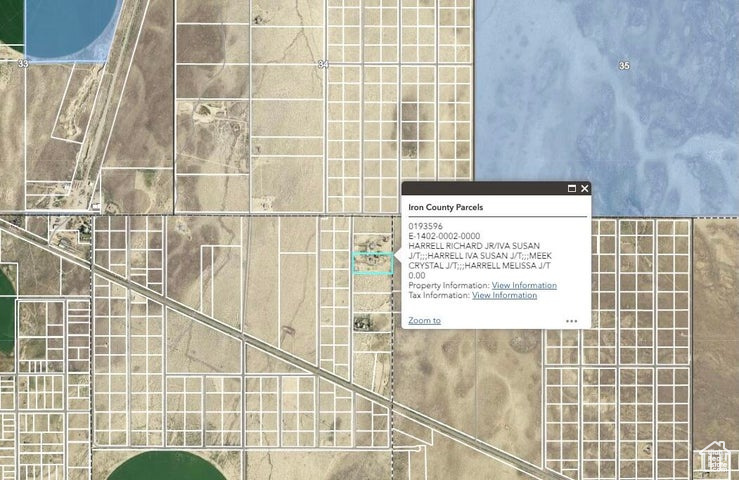Click the popup pointer arrow beside parcel

(397, 256)
